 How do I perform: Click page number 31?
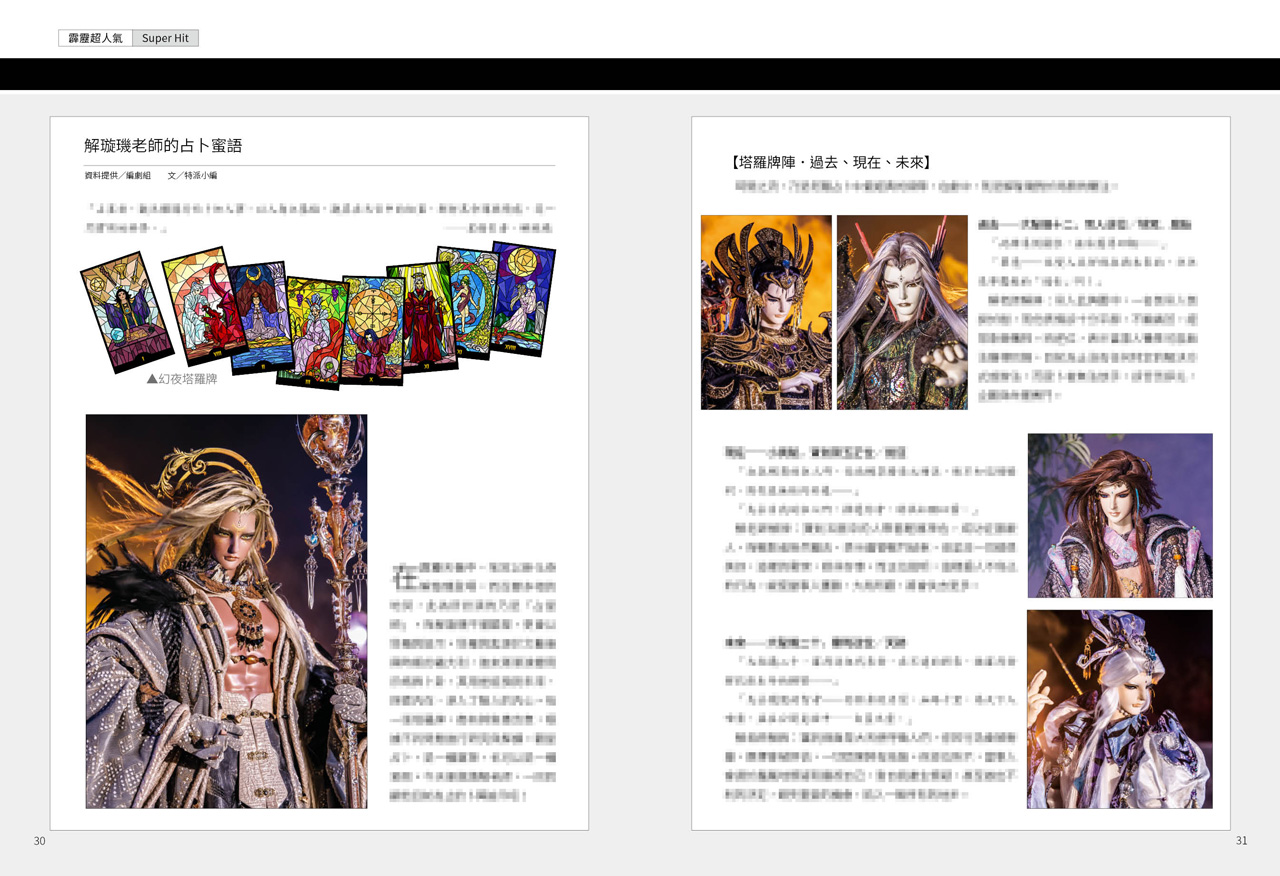(1241, 841)
